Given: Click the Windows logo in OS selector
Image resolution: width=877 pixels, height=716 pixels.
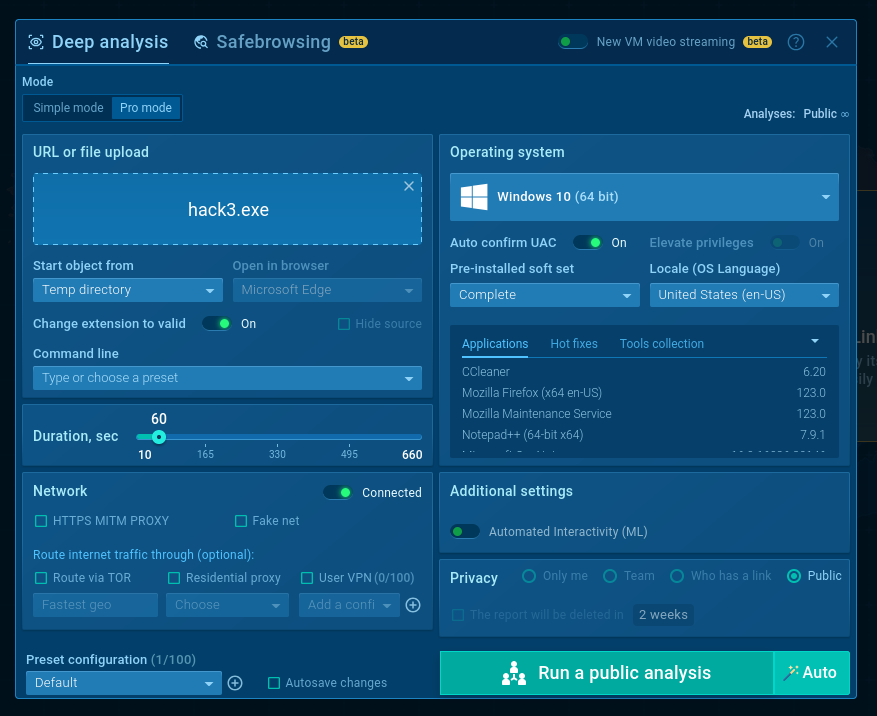Looking at the screenshot, I should click(474, 197).
